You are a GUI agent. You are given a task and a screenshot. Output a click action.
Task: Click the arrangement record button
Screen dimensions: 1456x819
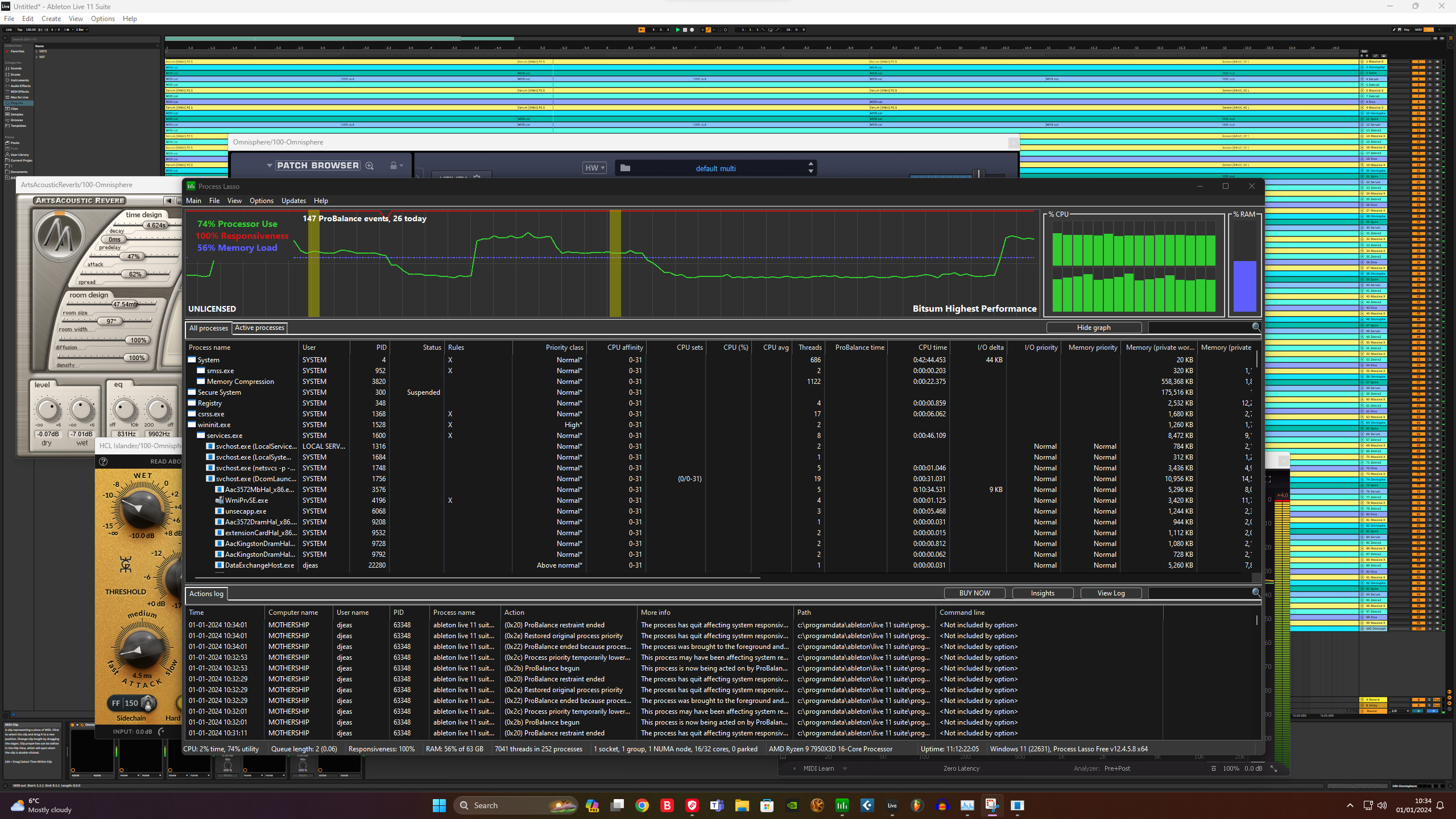coord(692,30)
